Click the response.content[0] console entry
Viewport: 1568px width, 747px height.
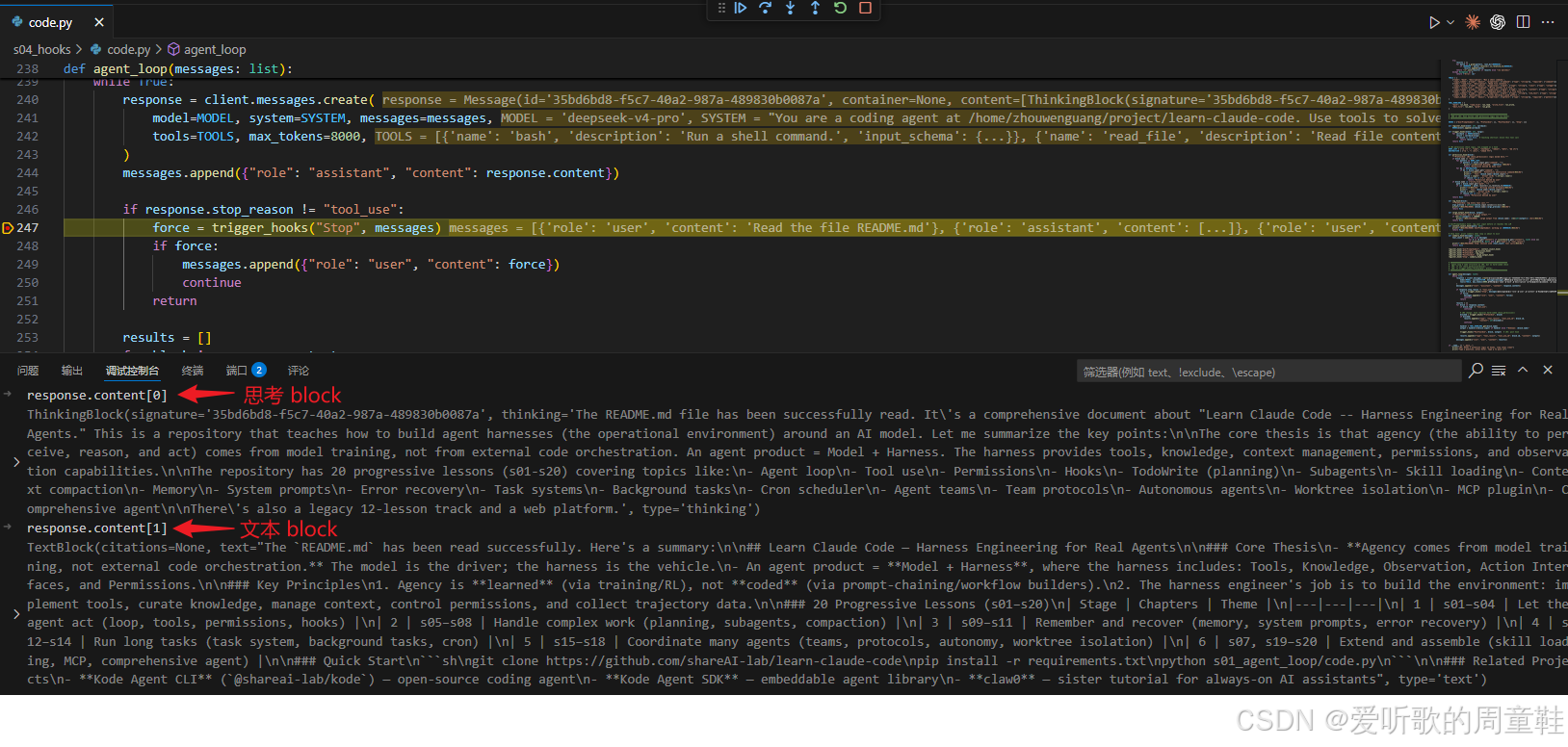[x=96, y=396]
